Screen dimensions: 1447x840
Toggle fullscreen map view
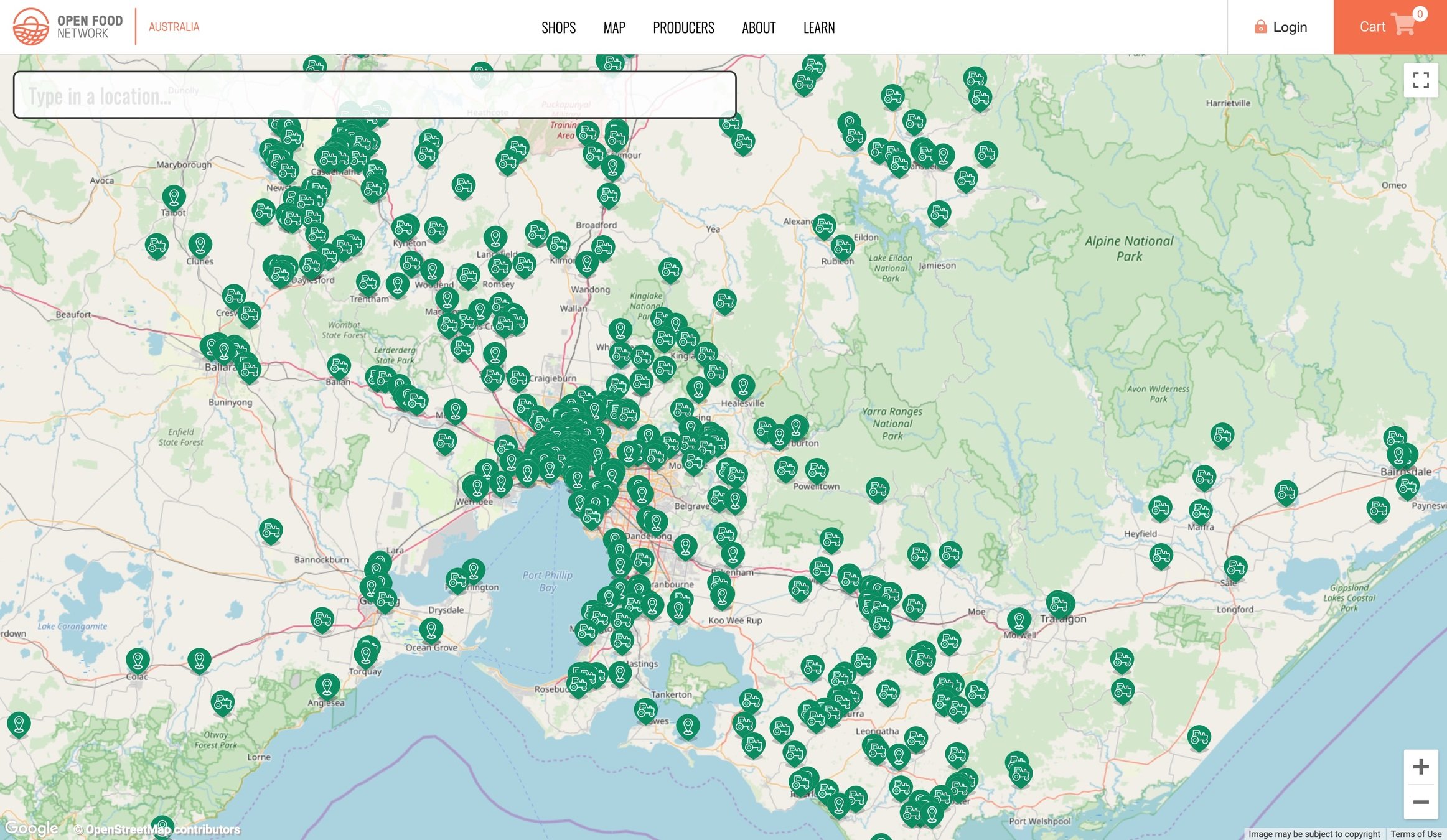coord(1420,80)
